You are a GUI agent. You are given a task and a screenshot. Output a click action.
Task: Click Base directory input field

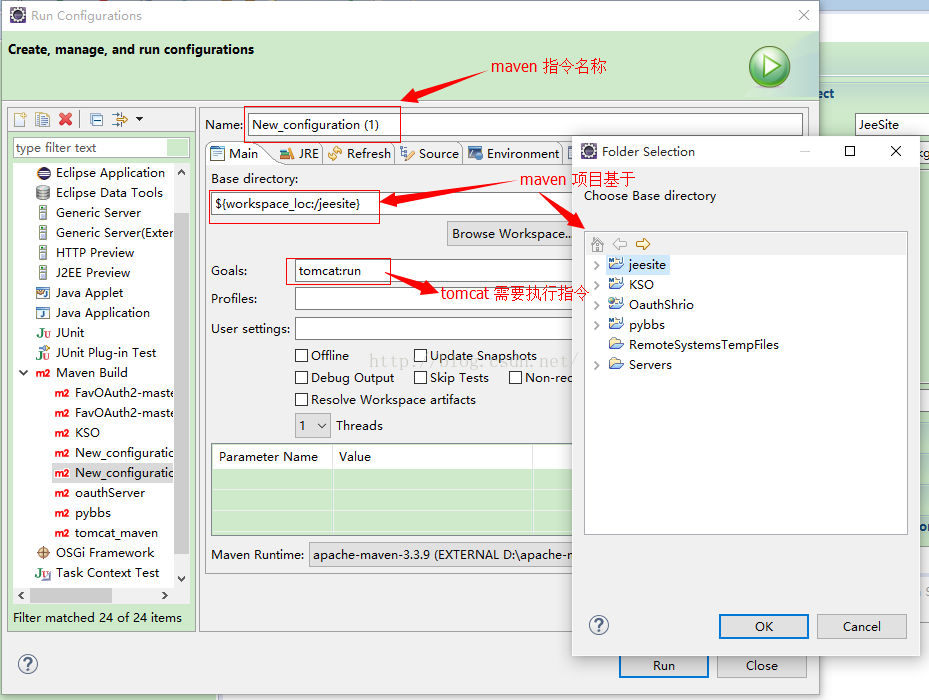coord(391,203)
